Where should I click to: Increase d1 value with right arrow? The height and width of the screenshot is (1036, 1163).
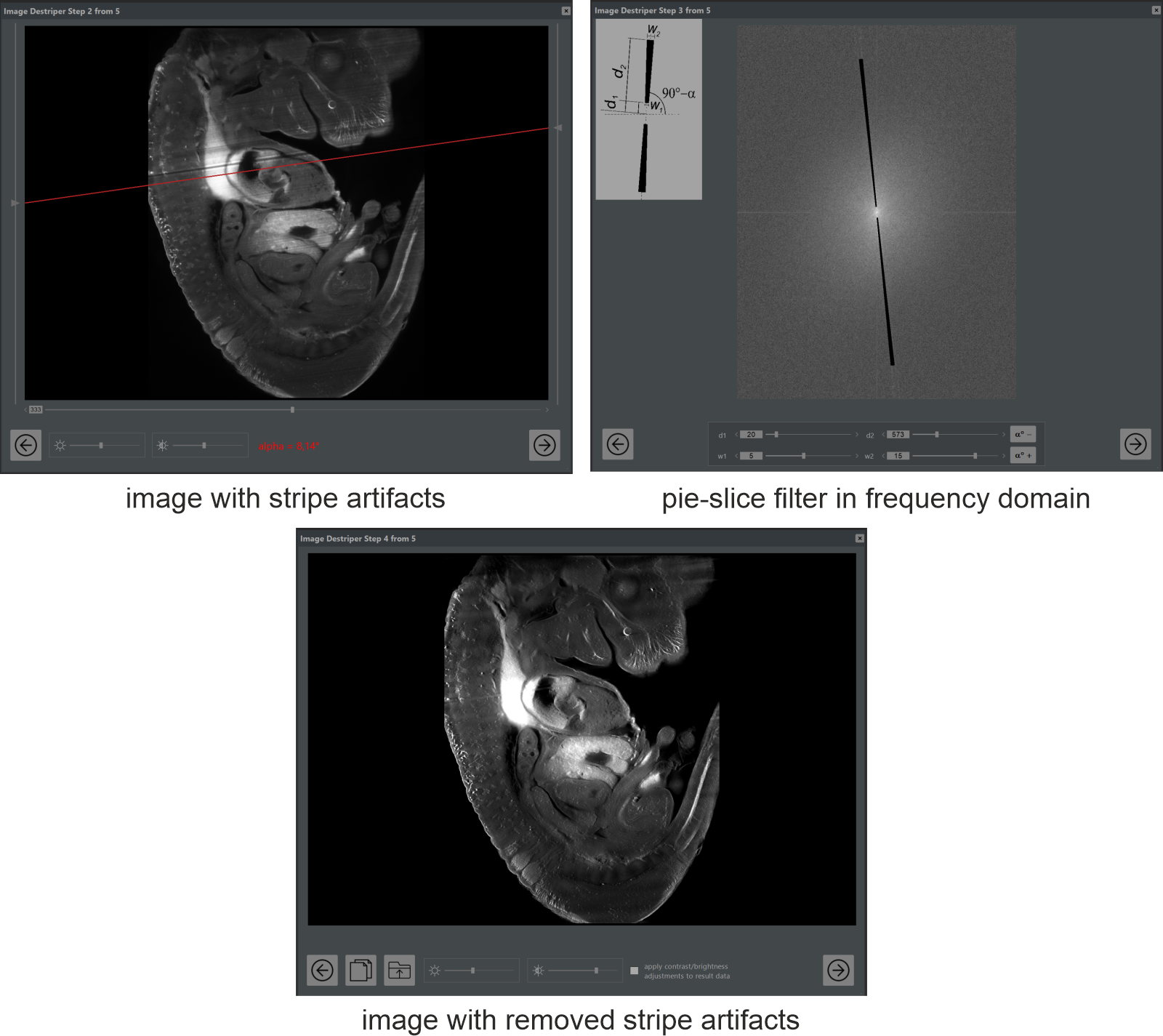pos(857,435)
